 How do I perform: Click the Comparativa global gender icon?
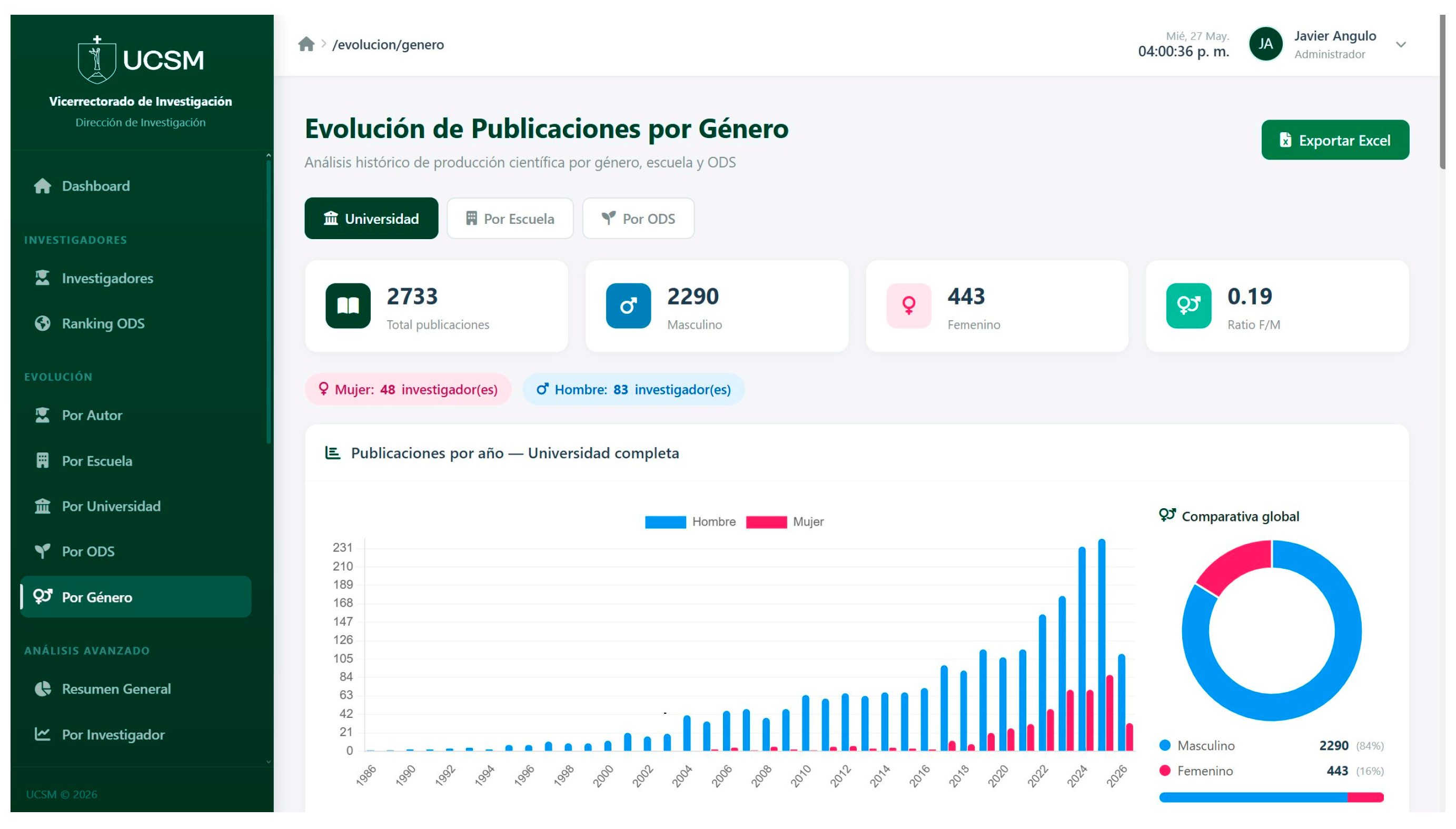pos(1167,515)
